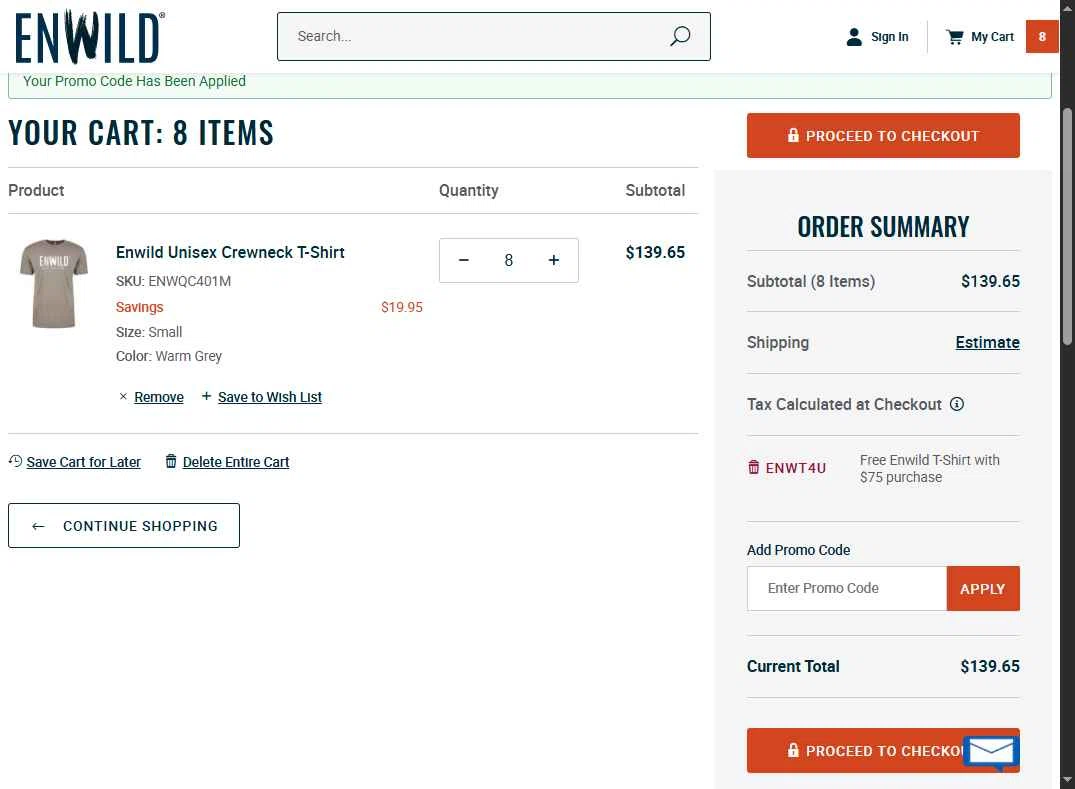The image size is (1075, 789).
Task: Open the chat envelope widget
Action: tap(991, 751)
